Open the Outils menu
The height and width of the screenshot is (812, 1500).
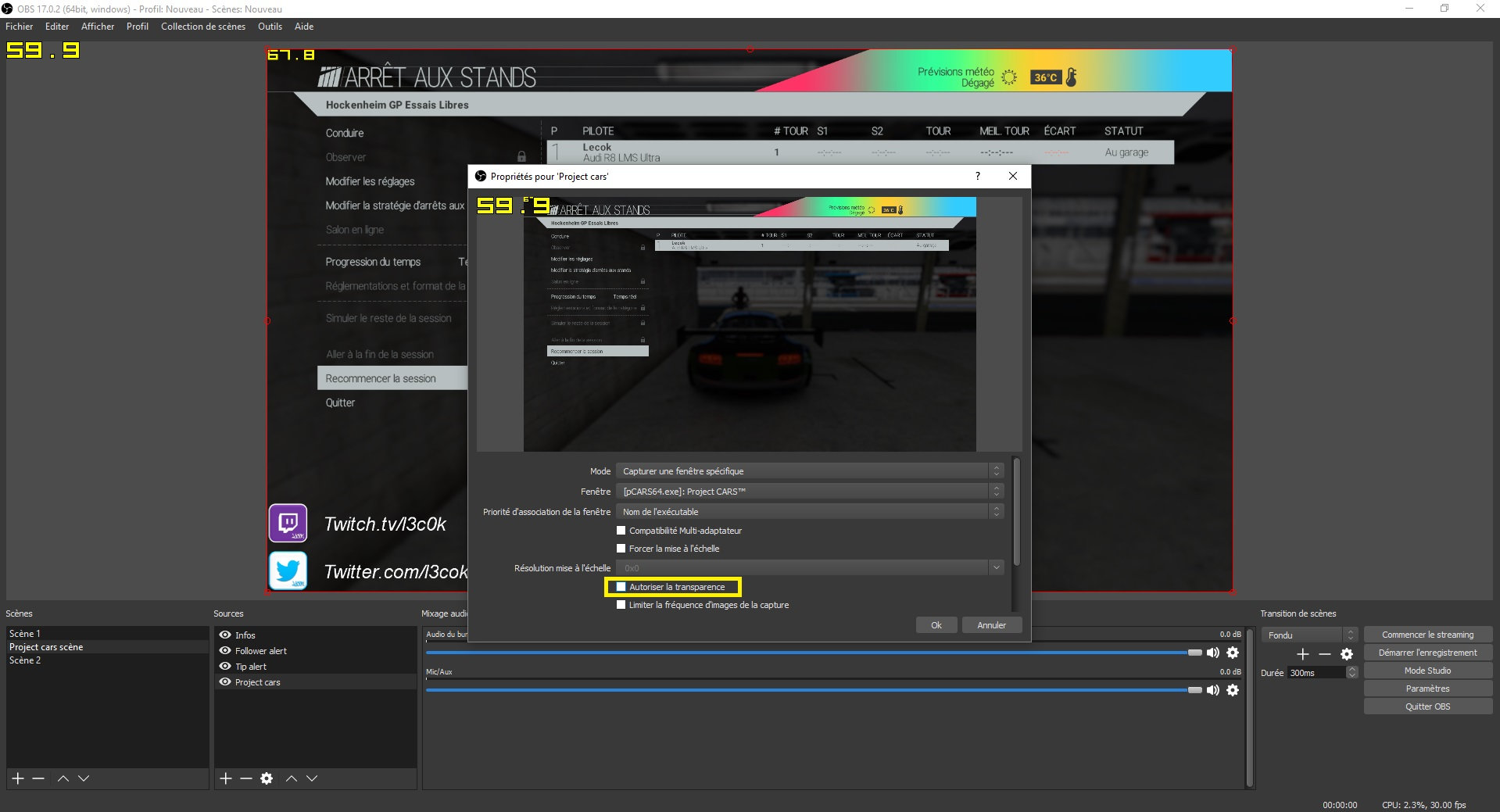click(x=270, y=27)
